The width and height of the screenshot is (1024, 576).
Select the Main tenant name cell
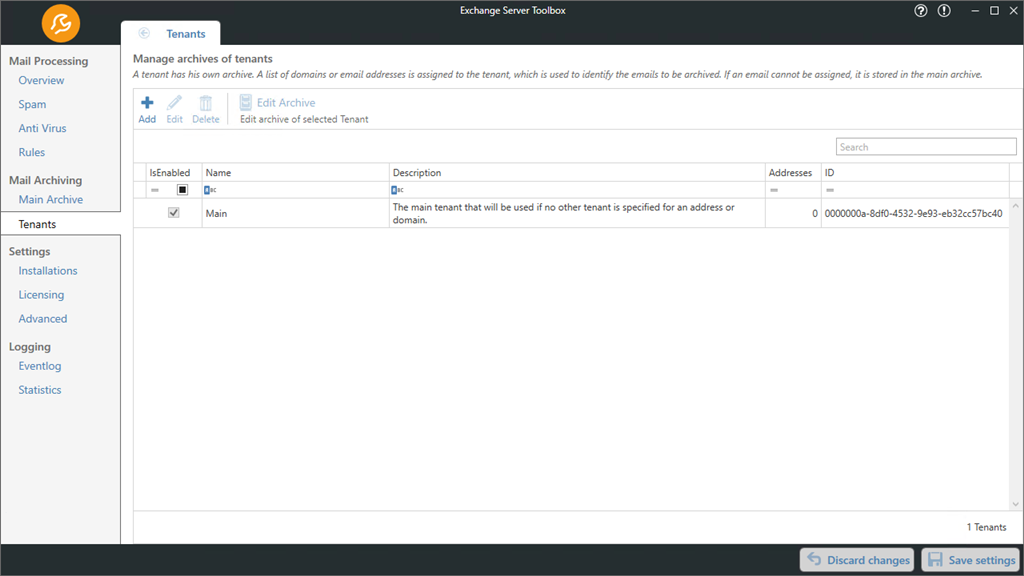pos(295,214)
